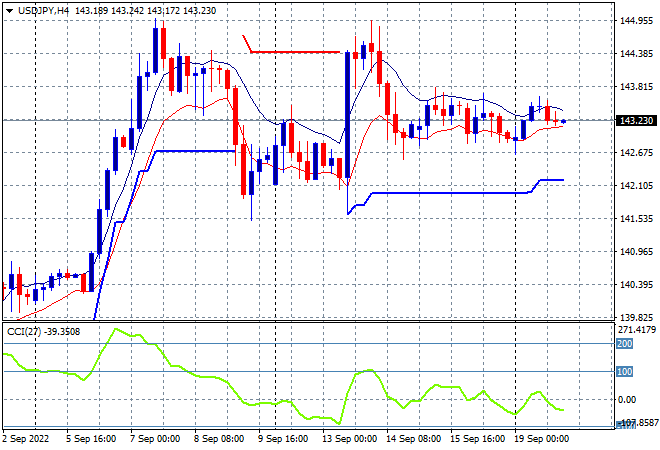Screen dimensions: 660x450
Task: Click the CCI 100 level label
Action: click(622, 371)
